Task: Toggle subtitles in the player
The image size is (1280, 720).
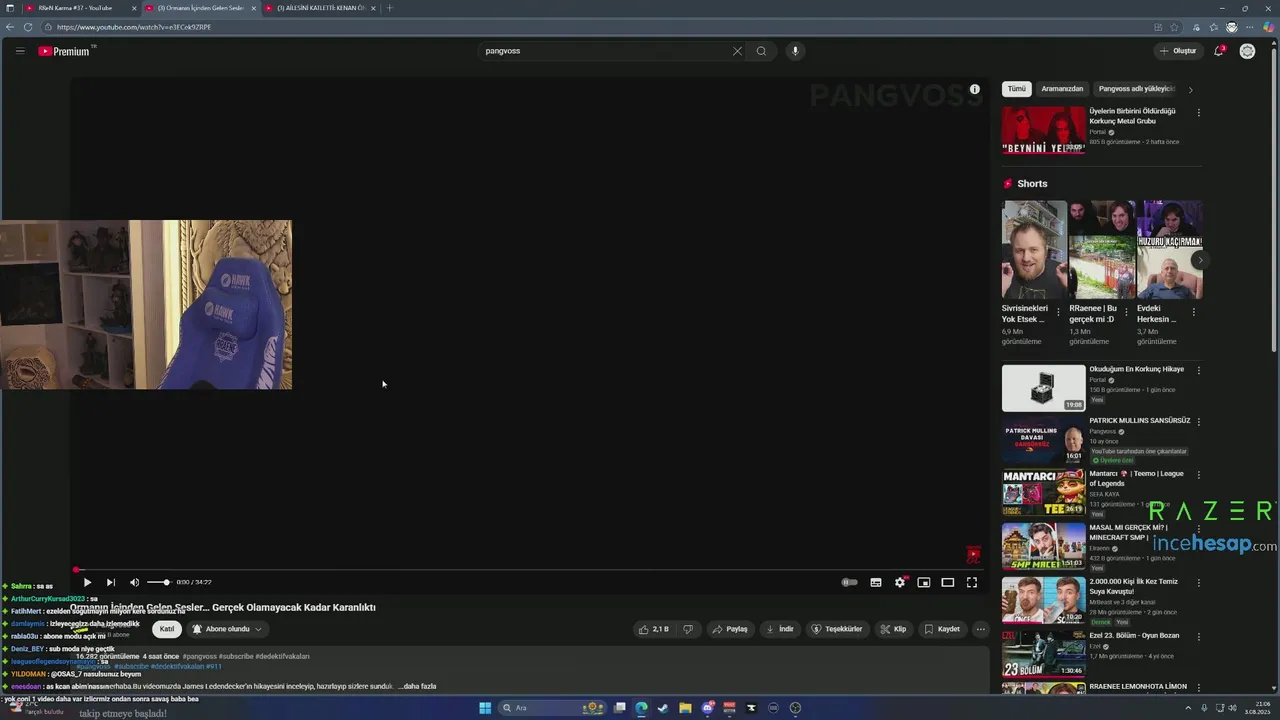Action: tap(876, 582)
